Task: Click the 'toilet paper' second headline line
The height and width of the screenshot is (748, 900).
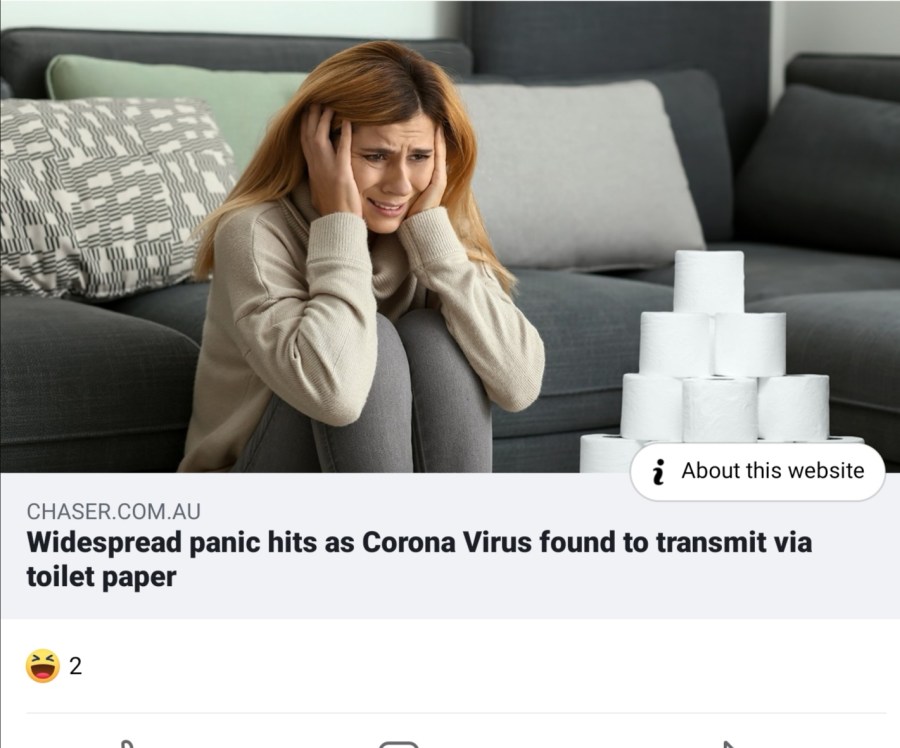Action: (x=101, y=576)
